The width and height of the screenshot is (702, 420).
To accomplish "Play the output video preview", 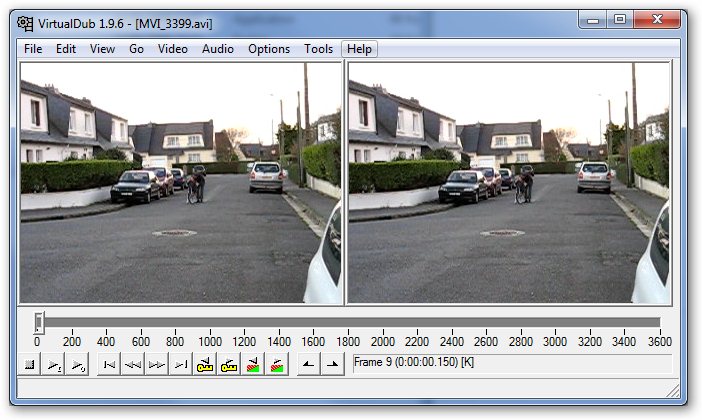I will tap(77, 364).
